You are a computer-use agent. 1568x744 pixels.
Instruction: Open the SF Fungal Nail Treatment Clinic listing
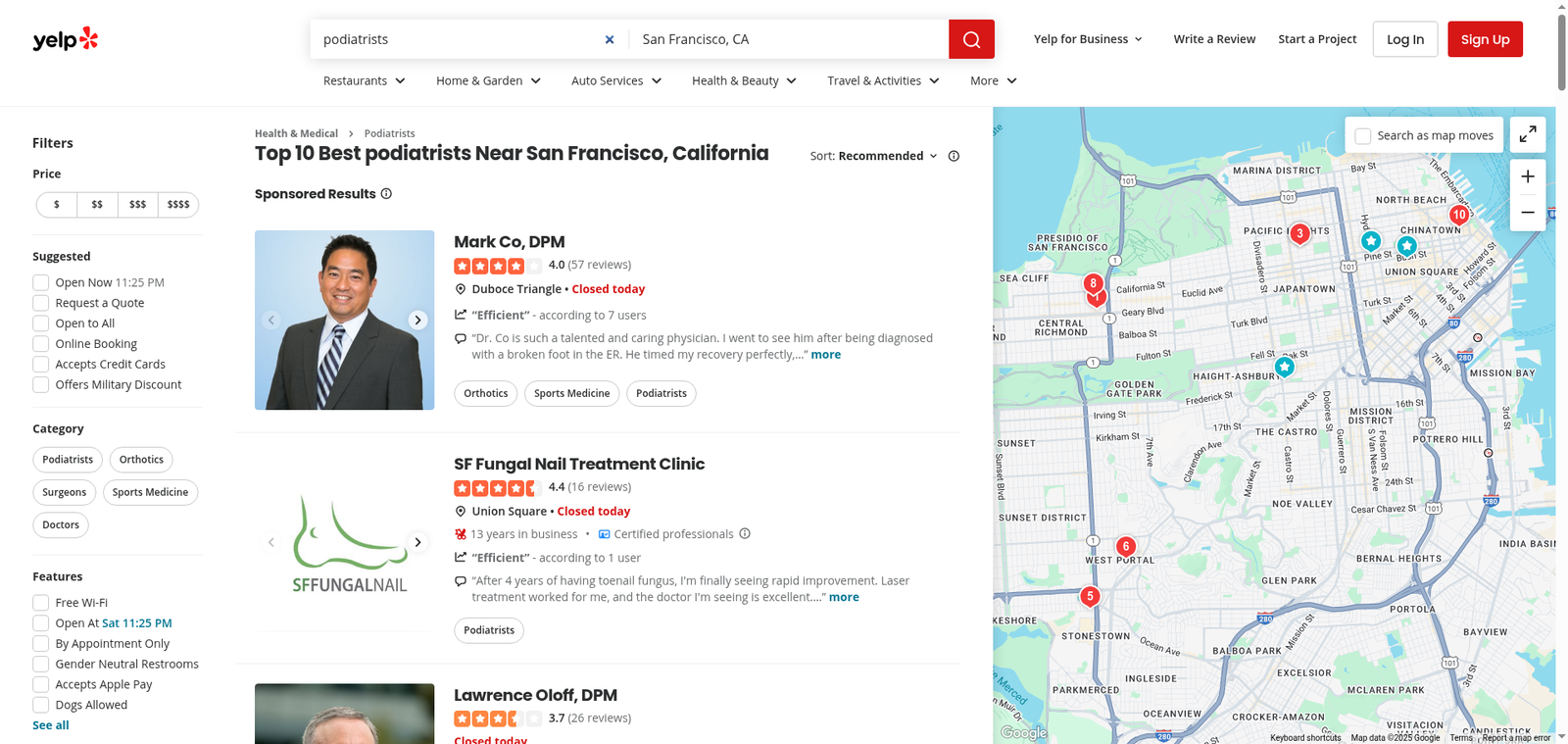(579, 464)
